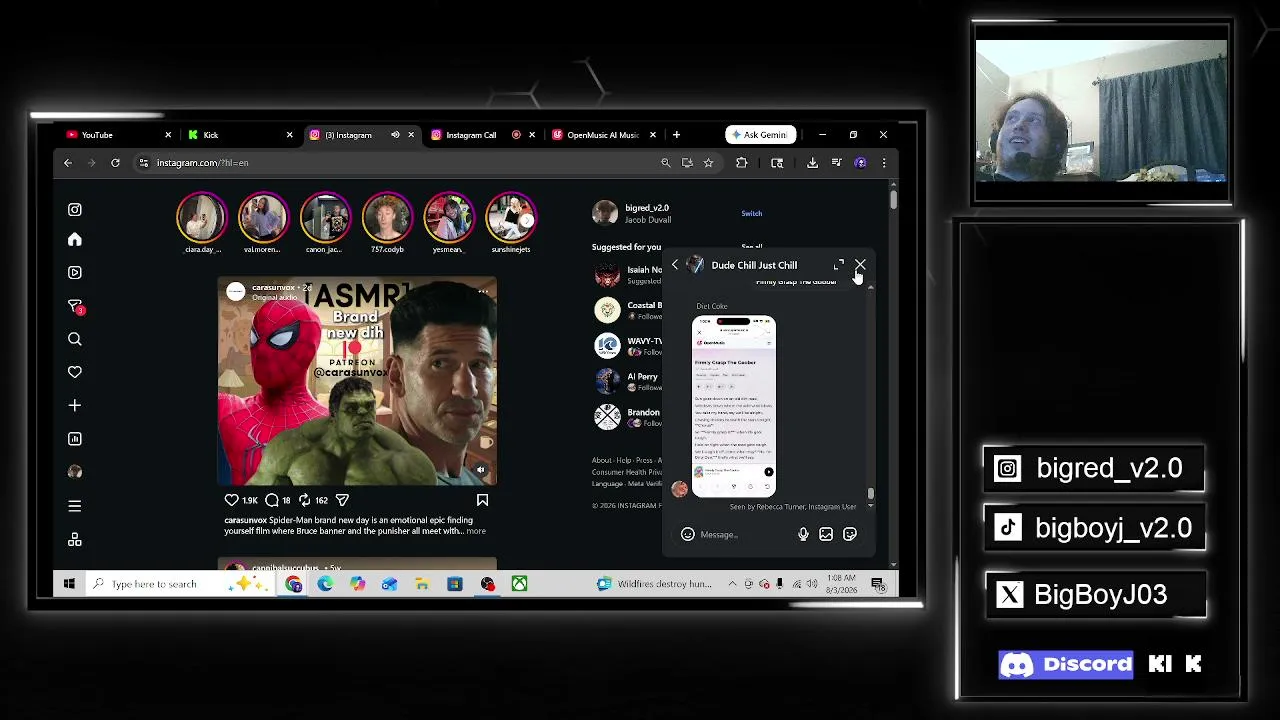Open more options on carasunvox post
This screenshot has height=720, width=1280.
482,291
